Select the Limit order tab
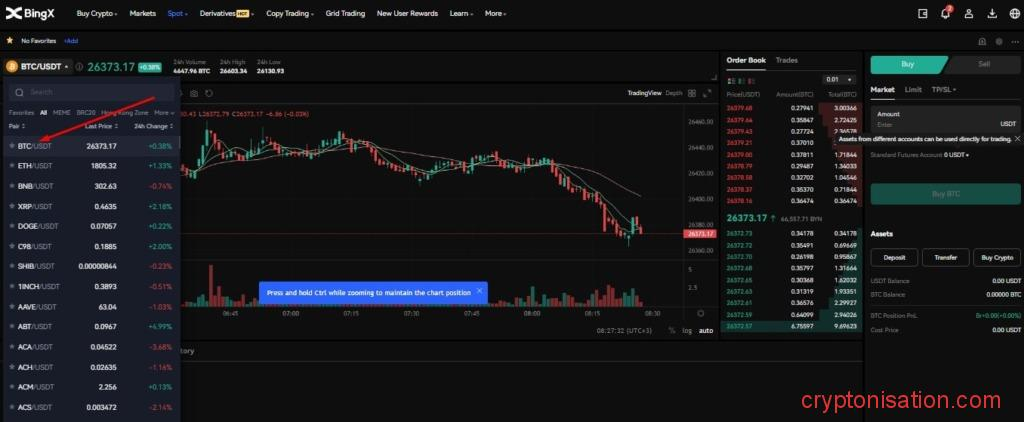This screenshot has height=422, width=1024. tap(913, 89)
